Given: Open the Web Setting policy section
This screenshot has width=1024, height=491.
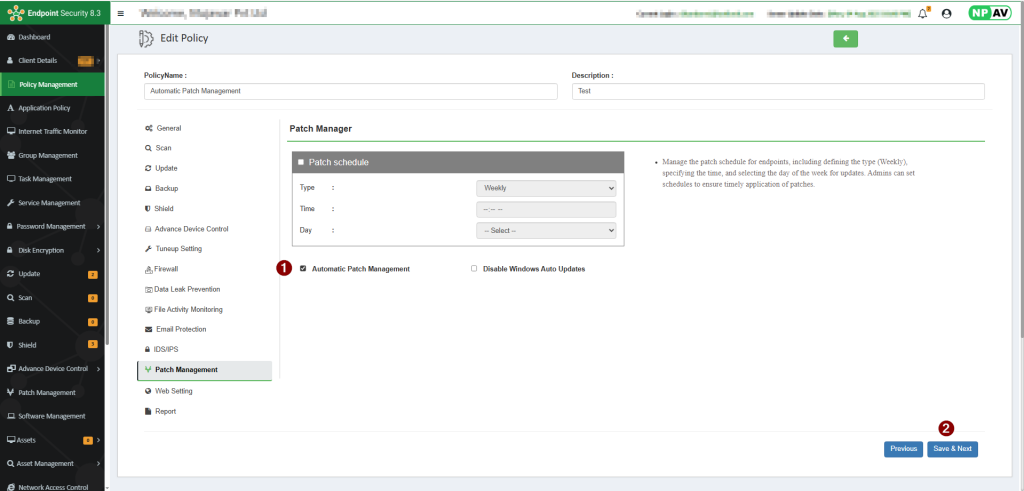Looking at the screenshot, I should pos(173,391).
